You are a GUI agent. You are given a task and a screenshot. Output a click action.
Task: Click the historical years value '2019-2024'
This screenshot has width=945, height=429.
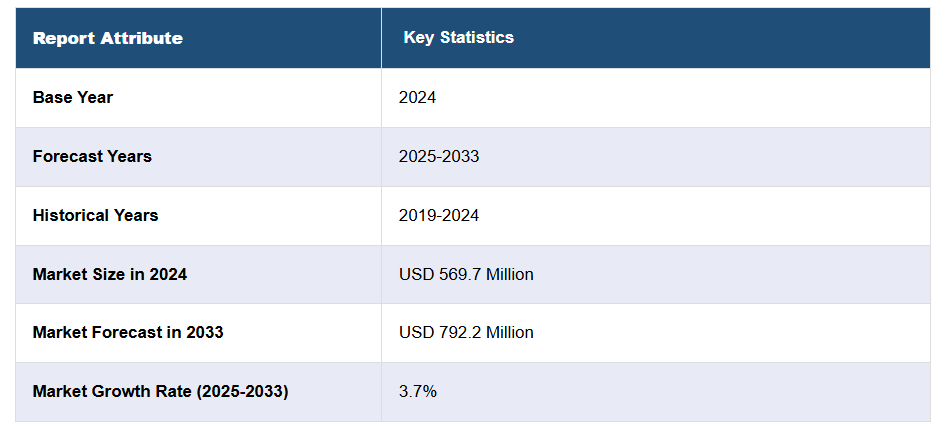(x=438, y=216)
